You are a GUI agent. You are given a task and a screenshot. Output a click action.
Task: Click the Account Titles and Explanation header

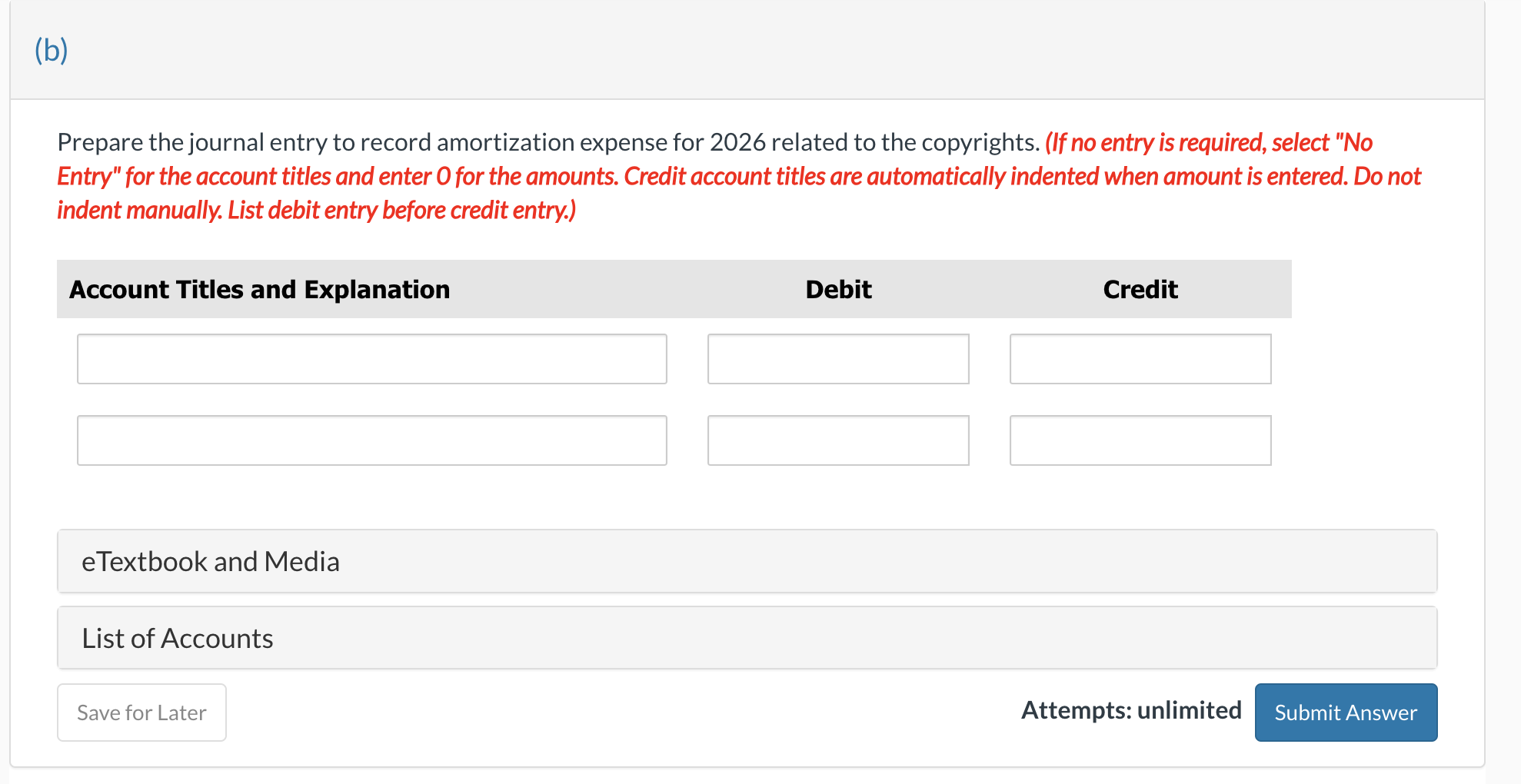pos(260,289)
